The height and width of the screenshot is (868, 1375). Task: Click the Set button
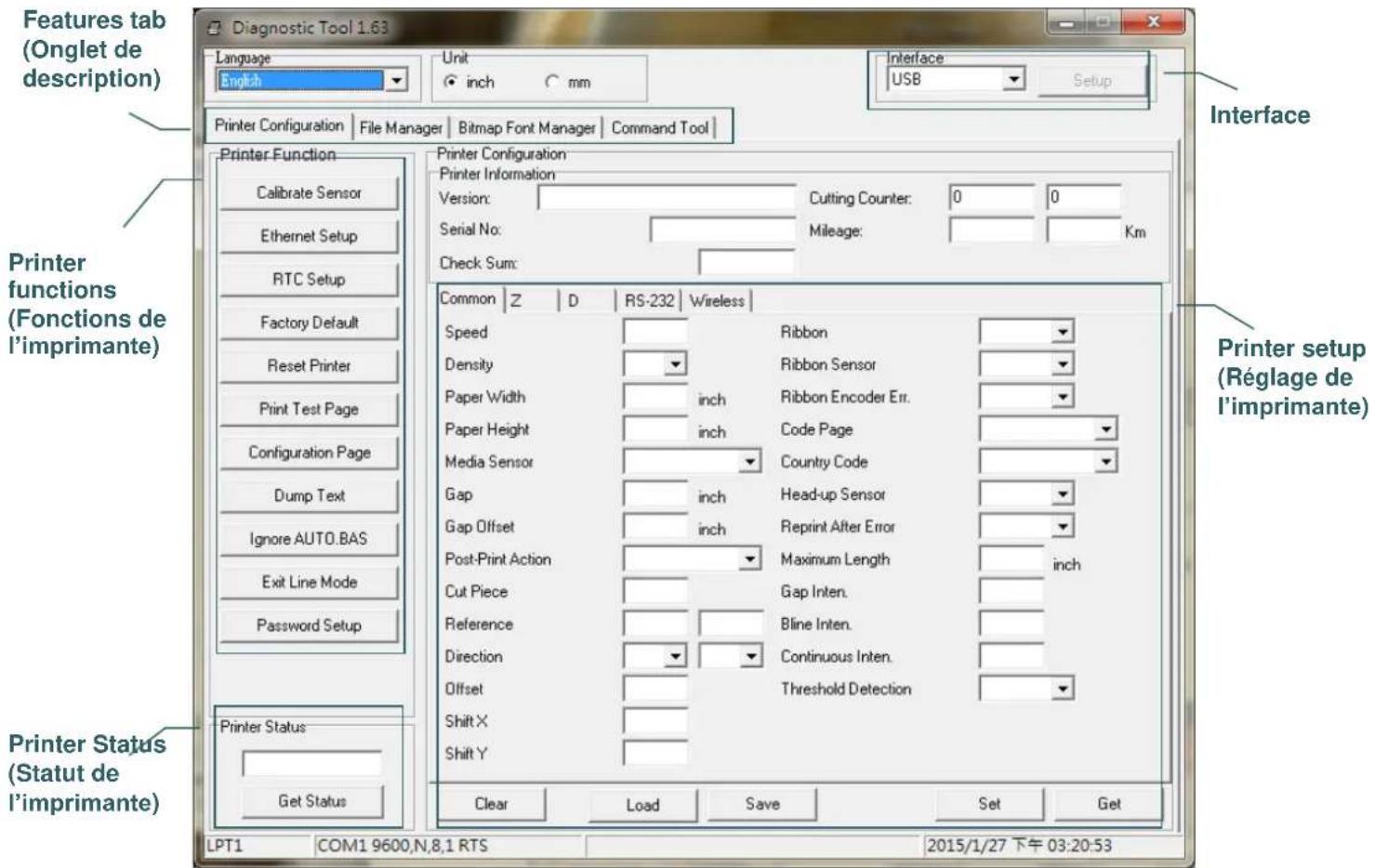pyautogui.click(x=989, y=804)
